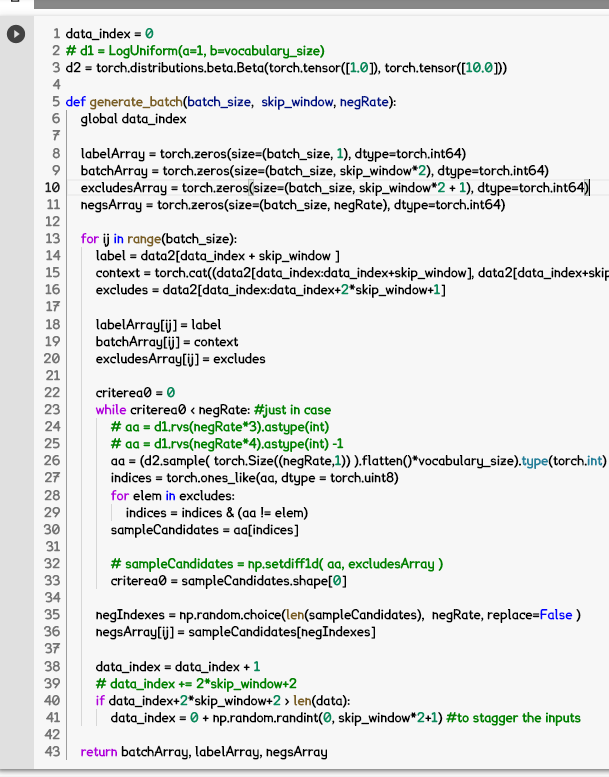This screenshot has width=609, height=777.
Task: Click the commented 'negRate*4' rvs line
Action: point(227,444)
